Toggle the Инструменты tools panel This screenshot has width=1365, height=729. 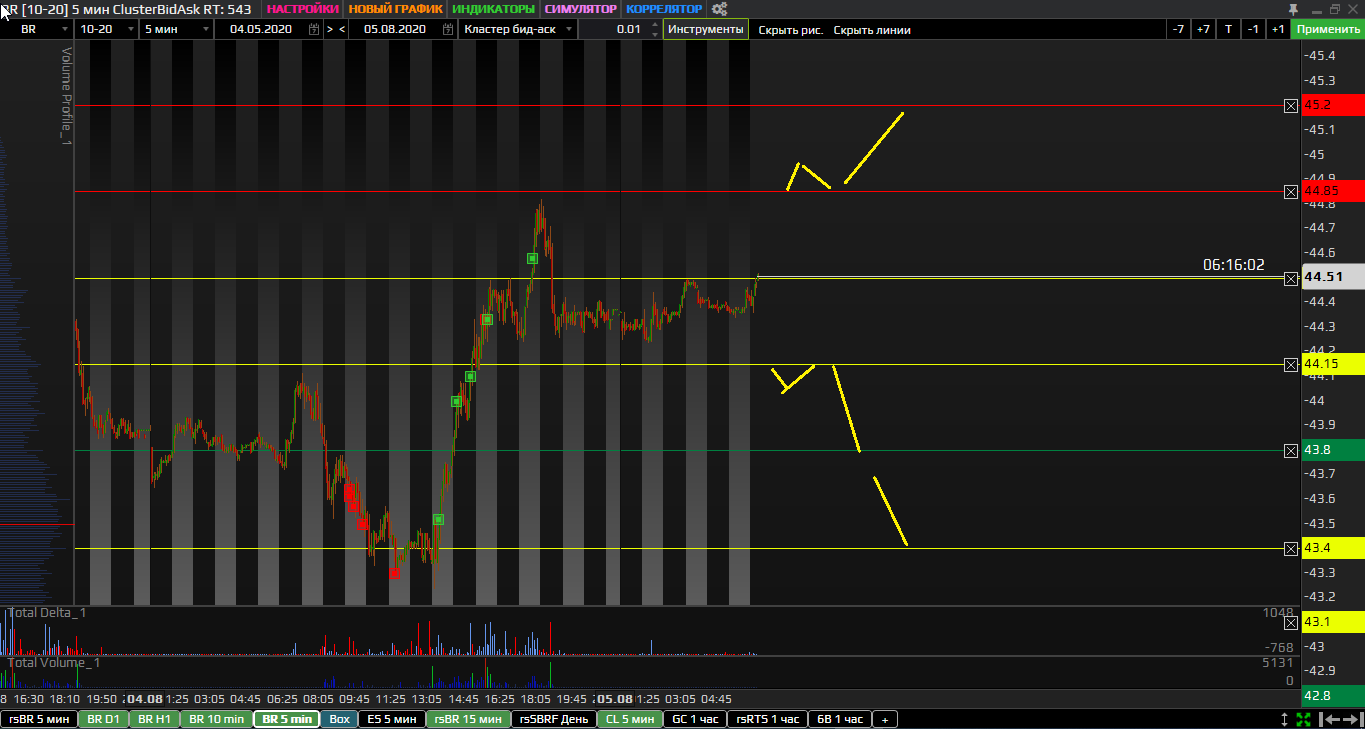coord(706,29)
